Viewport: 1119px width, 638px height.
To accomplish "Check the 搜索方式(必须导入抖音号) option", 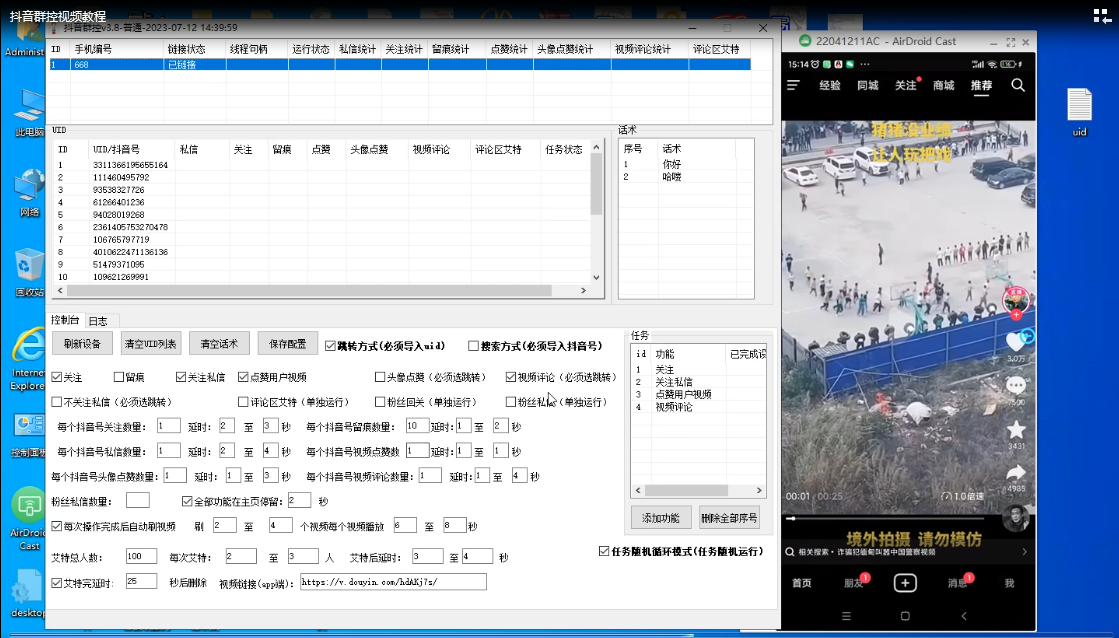I will (473, 346).
